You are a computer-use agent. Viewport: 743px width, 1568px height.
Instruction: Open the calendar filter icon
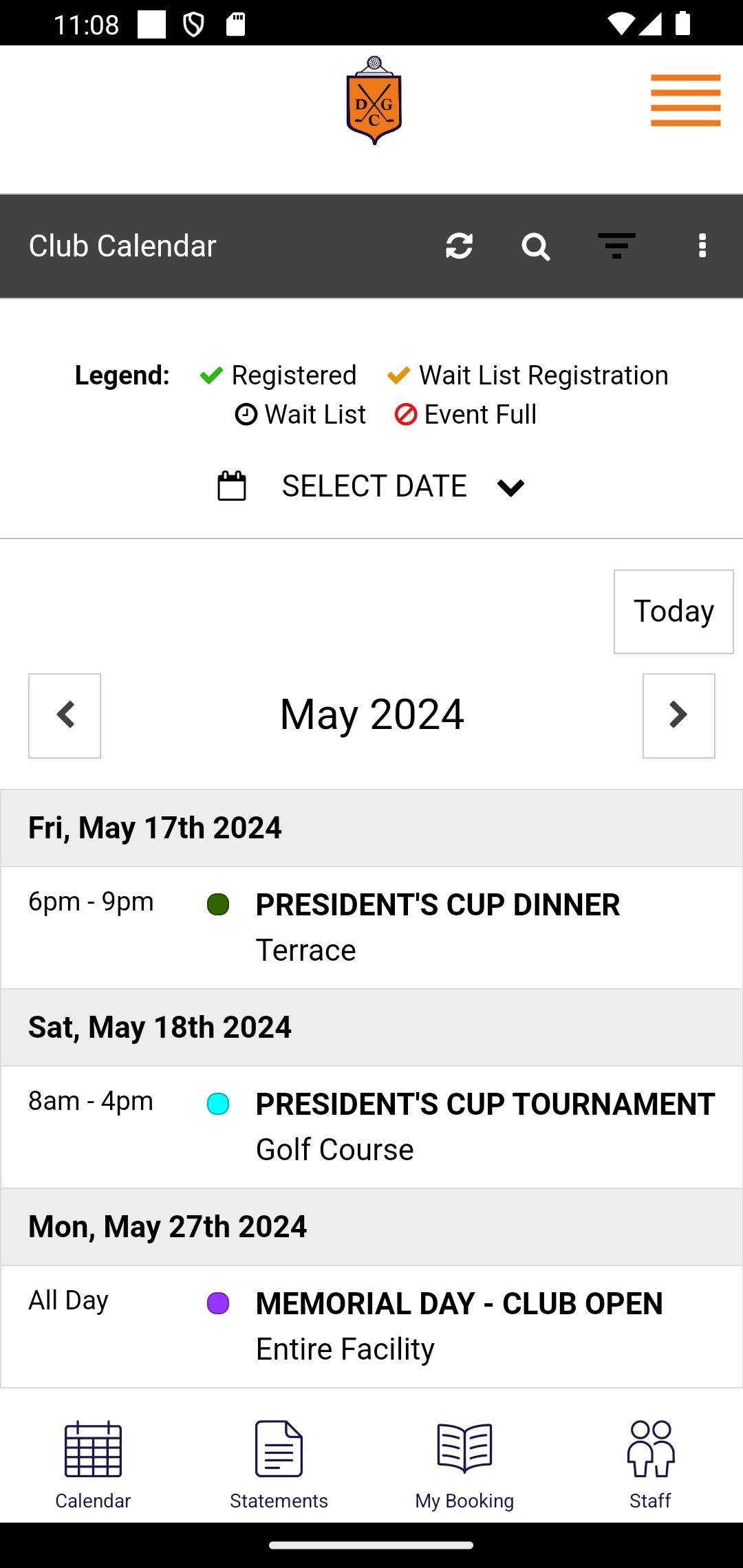click(616, 246)
